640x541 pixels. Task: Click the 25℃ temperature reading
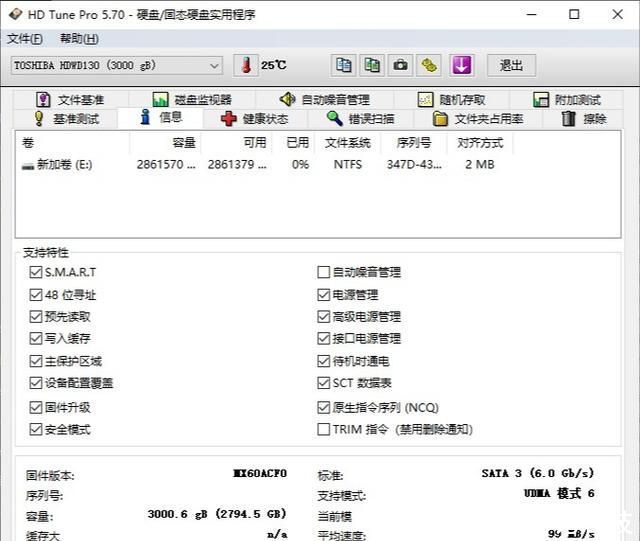click(x=274, y=65)
